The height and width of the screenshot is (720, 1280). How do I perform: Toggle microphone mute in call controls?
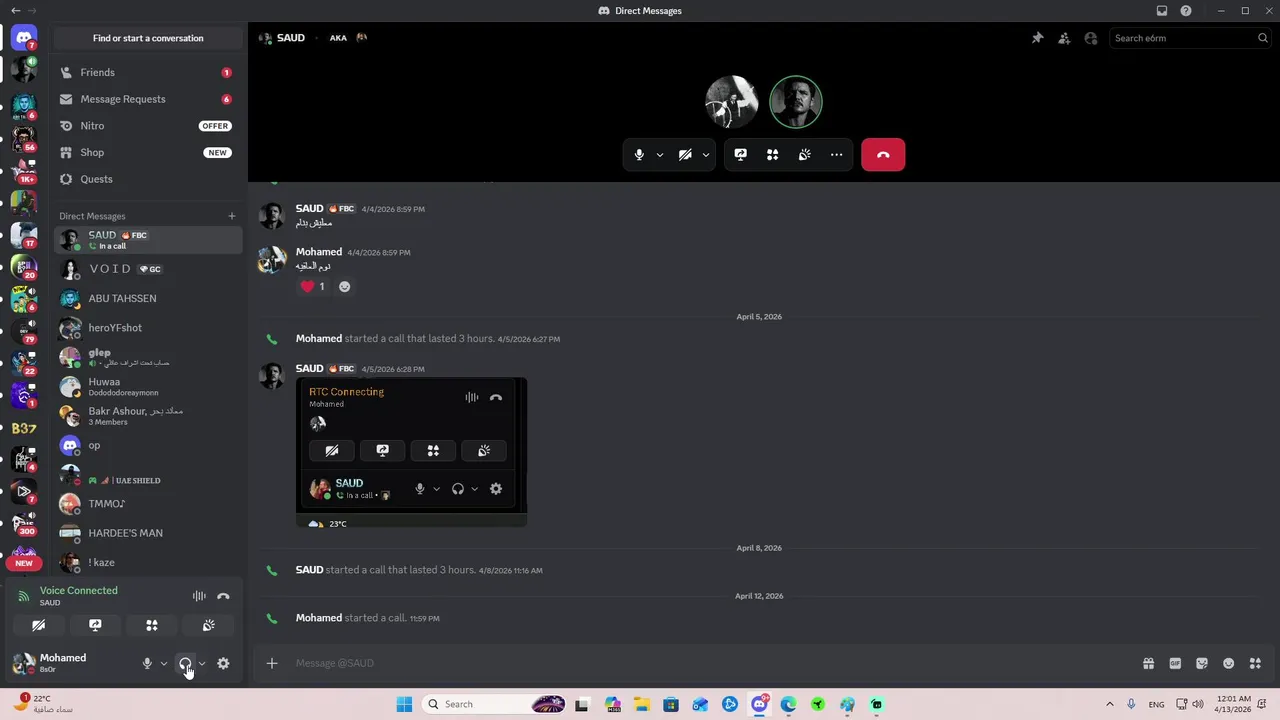(639, 155)
